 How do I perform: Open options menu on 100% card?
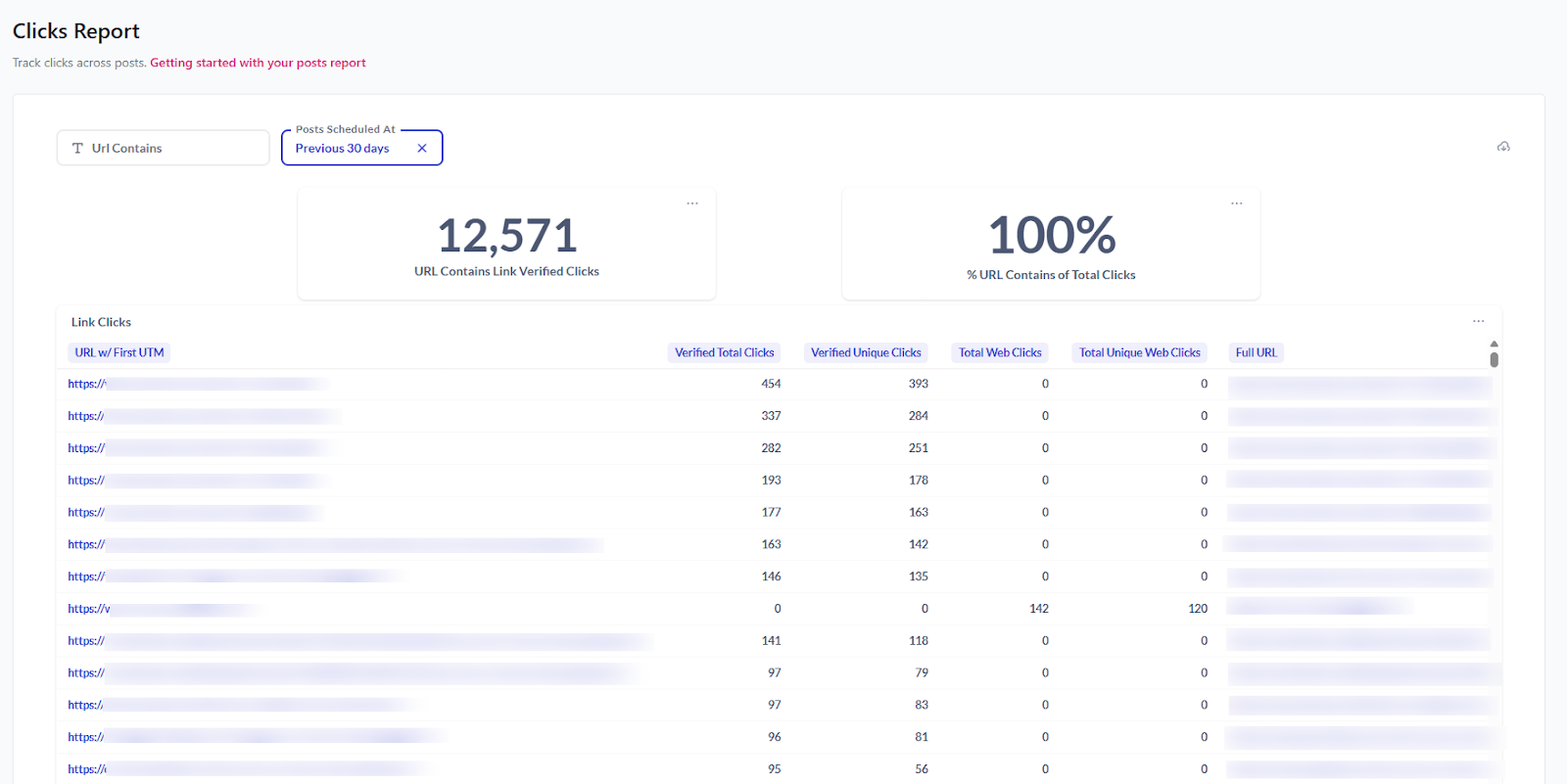pyautogui.click(x=1237, y=204)
